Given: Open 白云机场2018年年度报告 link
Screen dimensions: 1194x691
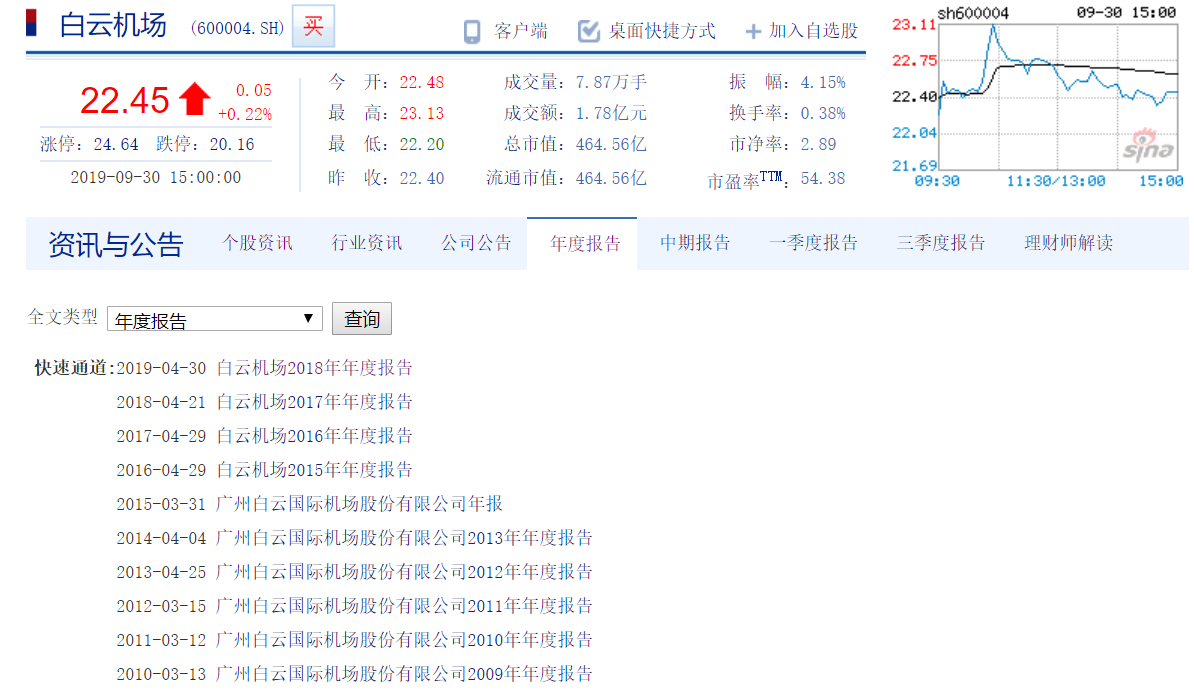Looking at the screenshot, I should click(314, 368).
